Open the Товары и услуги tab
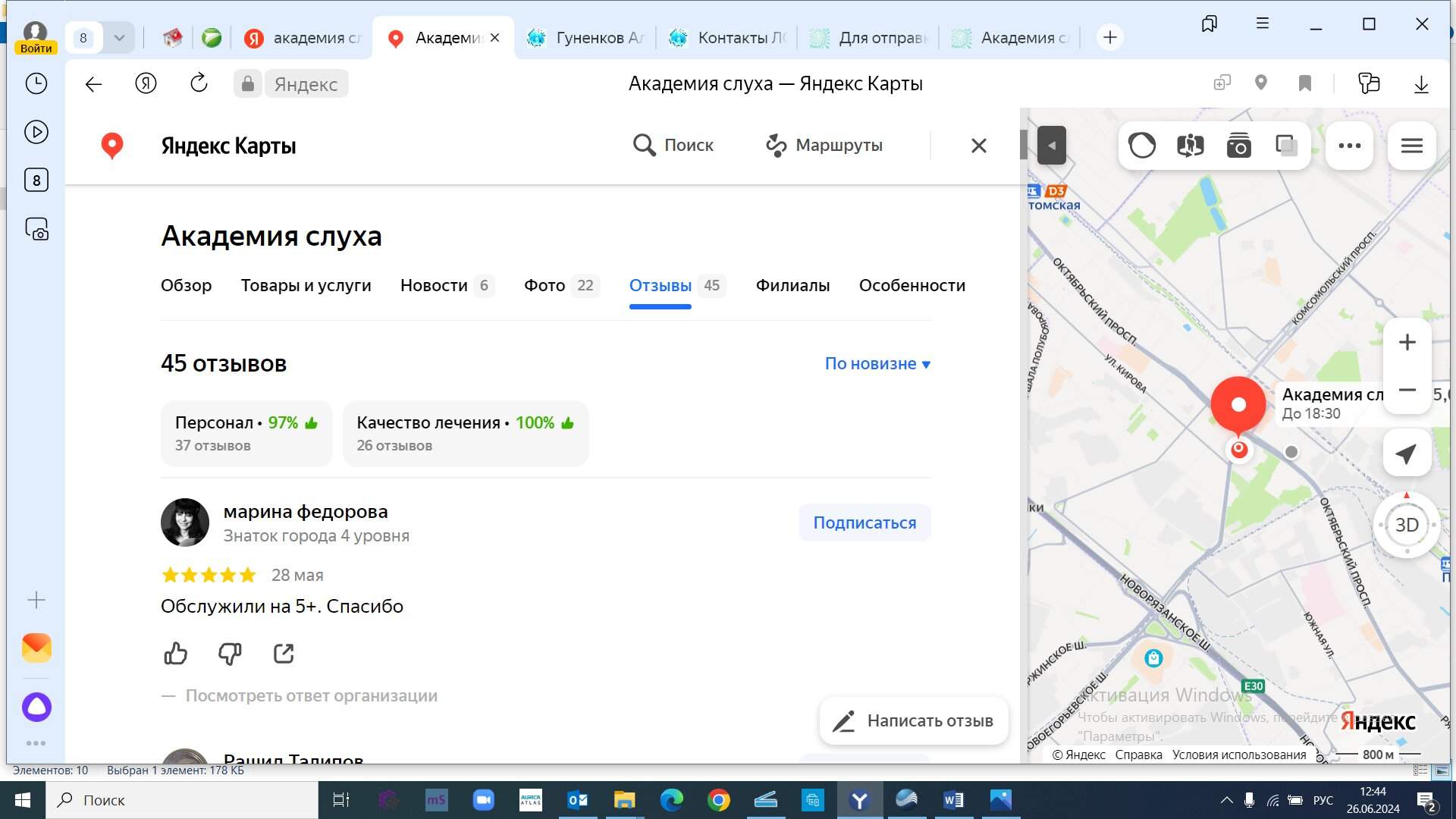The width and height of the screenshot is (1456, 819). [306, 286]
